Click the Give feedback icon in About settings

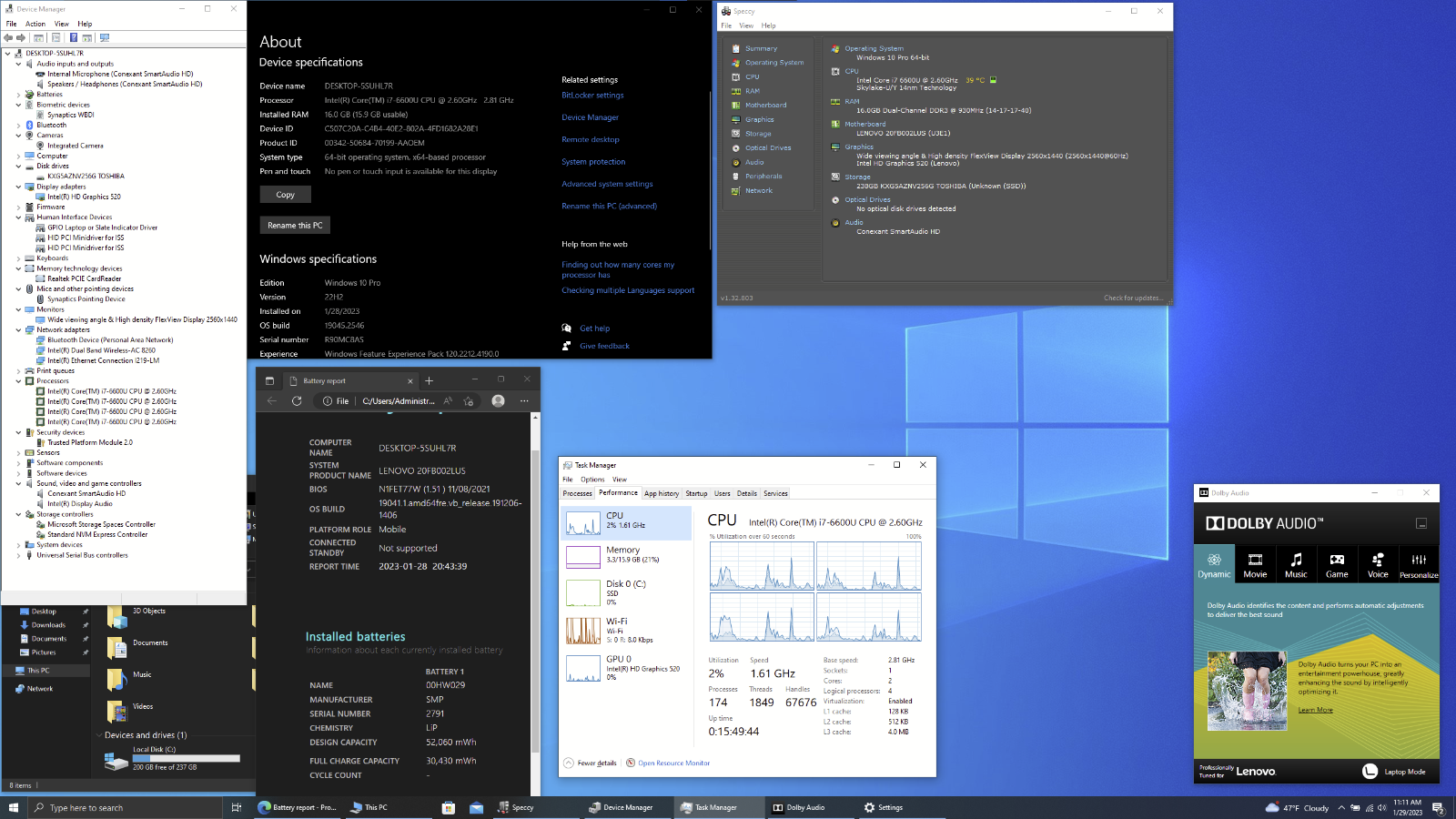point(566,346)
